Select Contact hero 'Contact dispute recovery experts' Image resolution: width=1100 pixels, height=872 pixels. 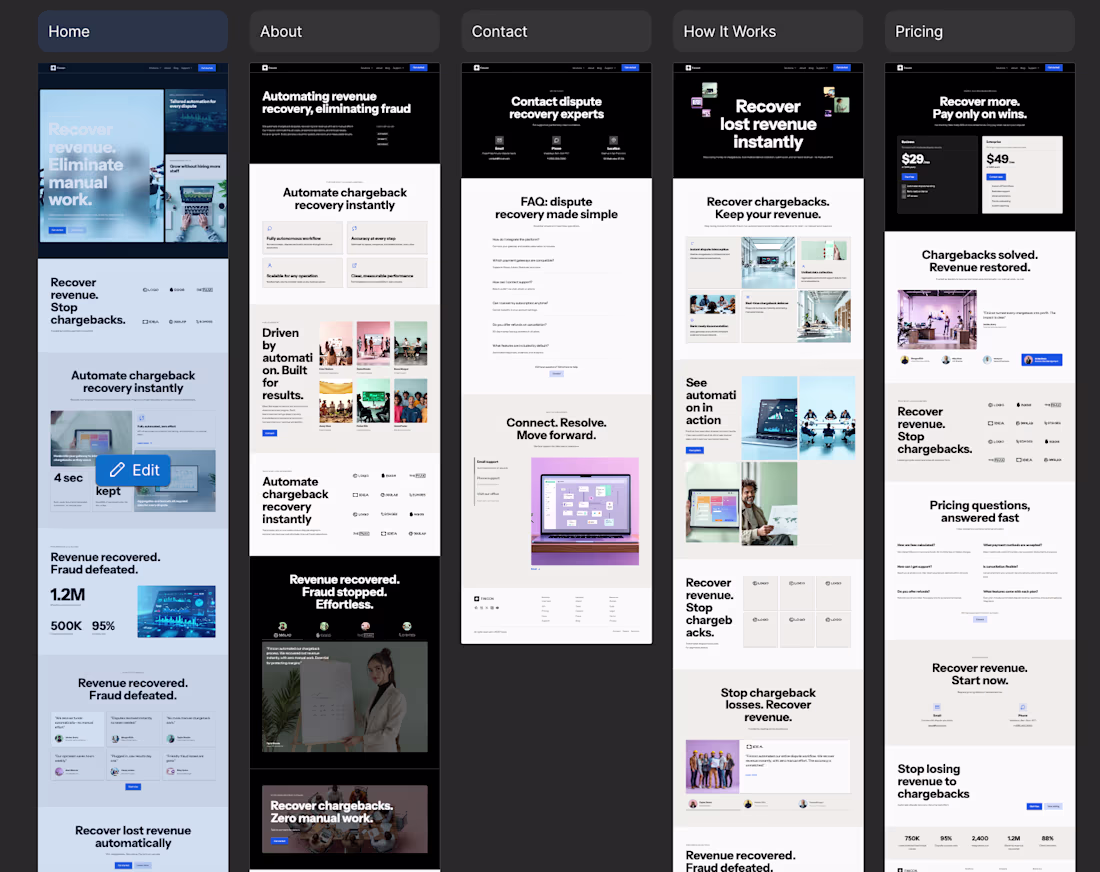pyautogui.click(x=556, y=125)
